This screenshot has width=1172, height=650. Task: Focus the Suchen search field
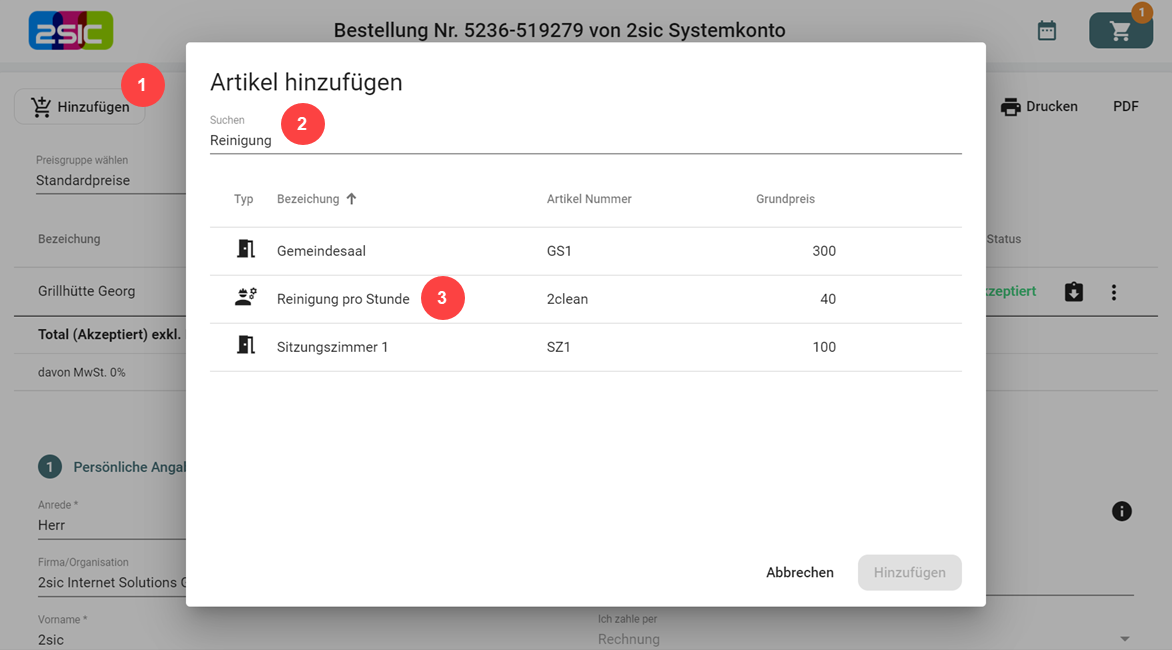click(585, 141)
